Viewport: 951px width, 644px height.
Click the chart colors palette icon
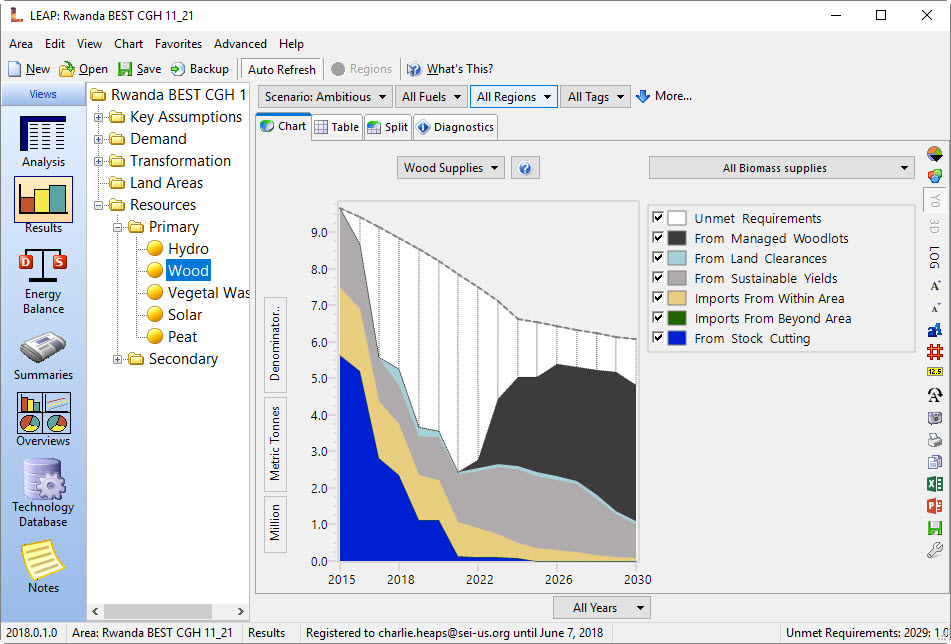coord(935,176)
